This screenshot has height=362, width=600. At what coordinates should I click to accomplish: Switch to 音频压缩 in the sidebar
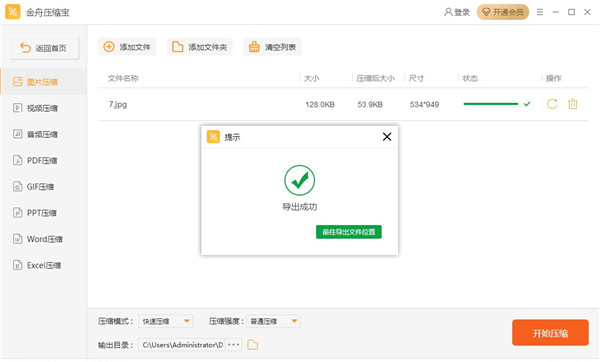pos(44,134)
